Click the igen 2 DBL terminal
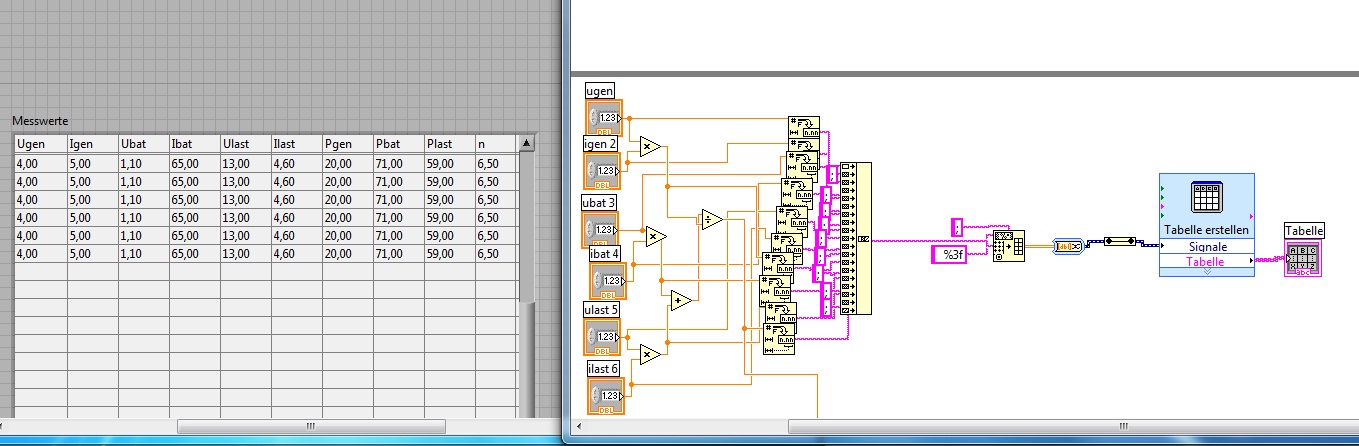Image resolution: width=1359 pixels, height=446 pixels. pos(603,171)
